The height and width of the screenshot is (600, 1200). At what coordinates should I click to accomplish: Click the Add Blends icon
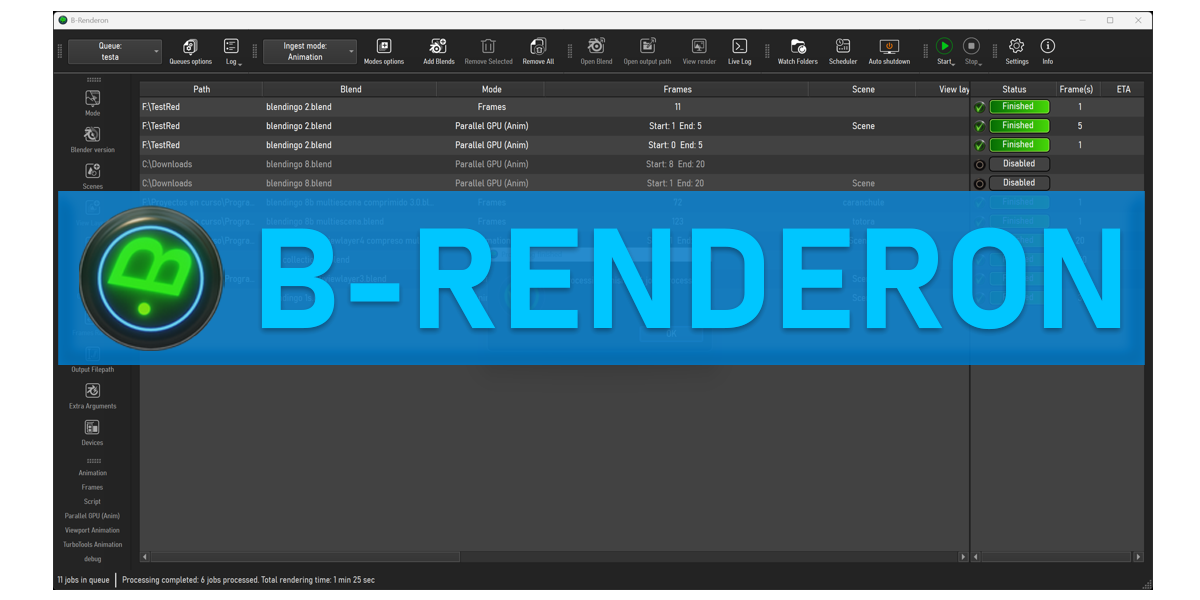[x=438, y=46]
